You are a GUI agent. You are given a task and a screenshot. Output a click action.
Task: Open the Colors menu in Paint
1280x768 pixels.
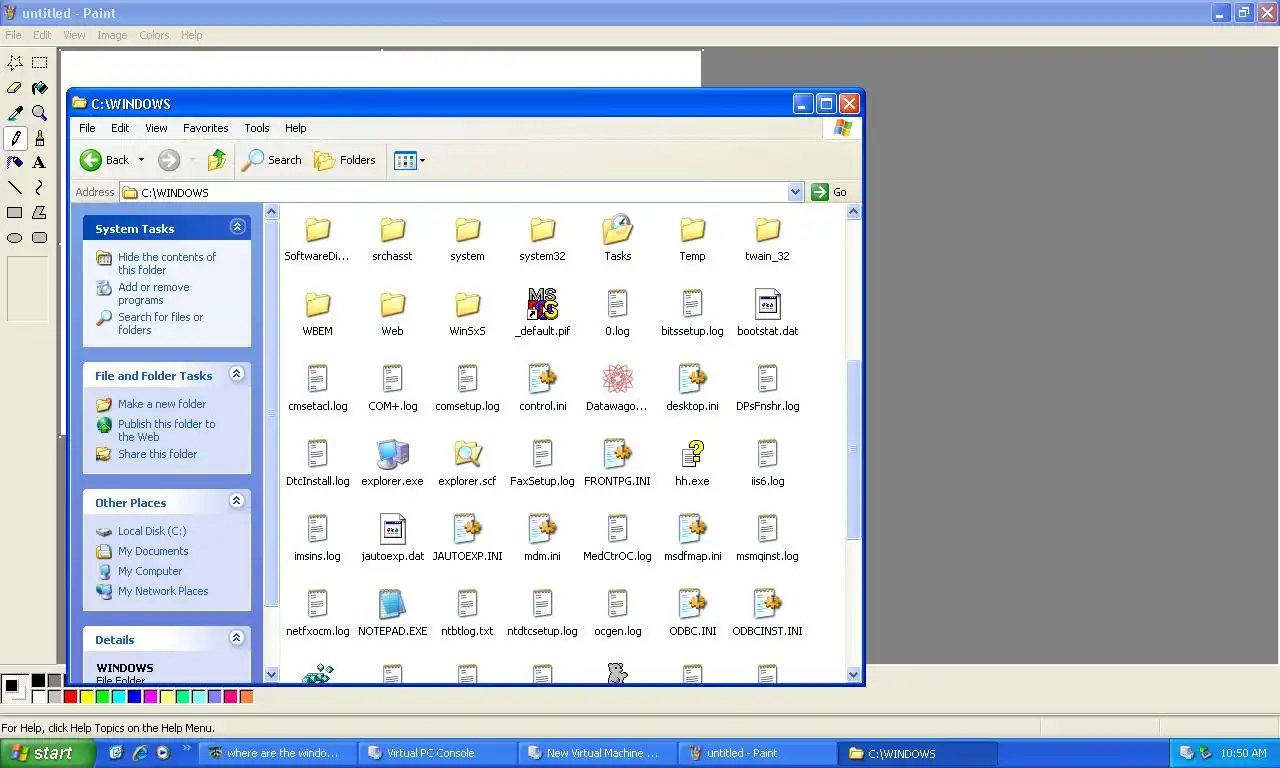(x=154, y=35)
